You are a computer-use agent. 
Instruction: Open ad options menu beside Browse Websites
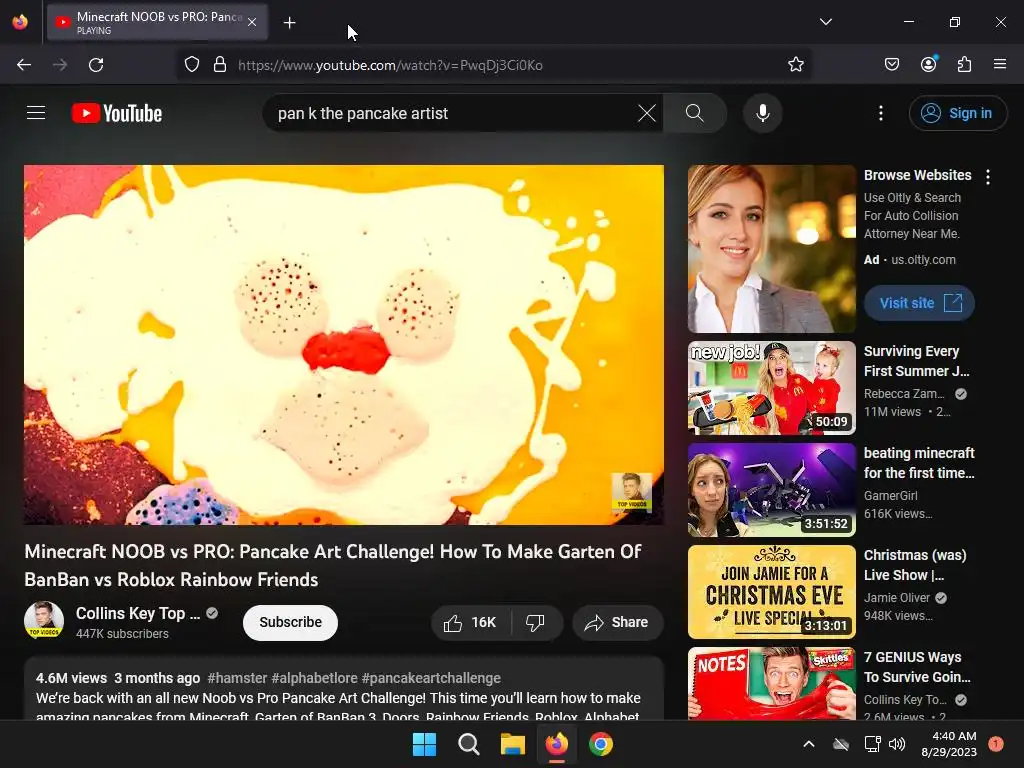(987, 176)
